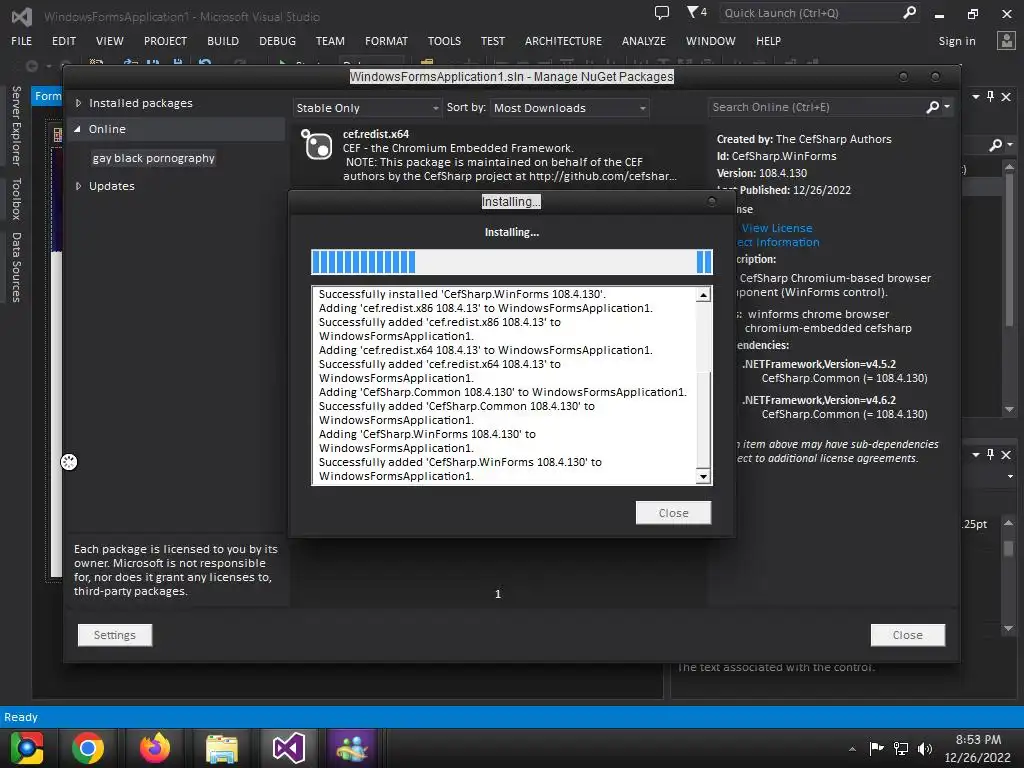Open the BUILD menu
Image resolution: width=1024 pixels, height=768 pixels.
(223, 41)
